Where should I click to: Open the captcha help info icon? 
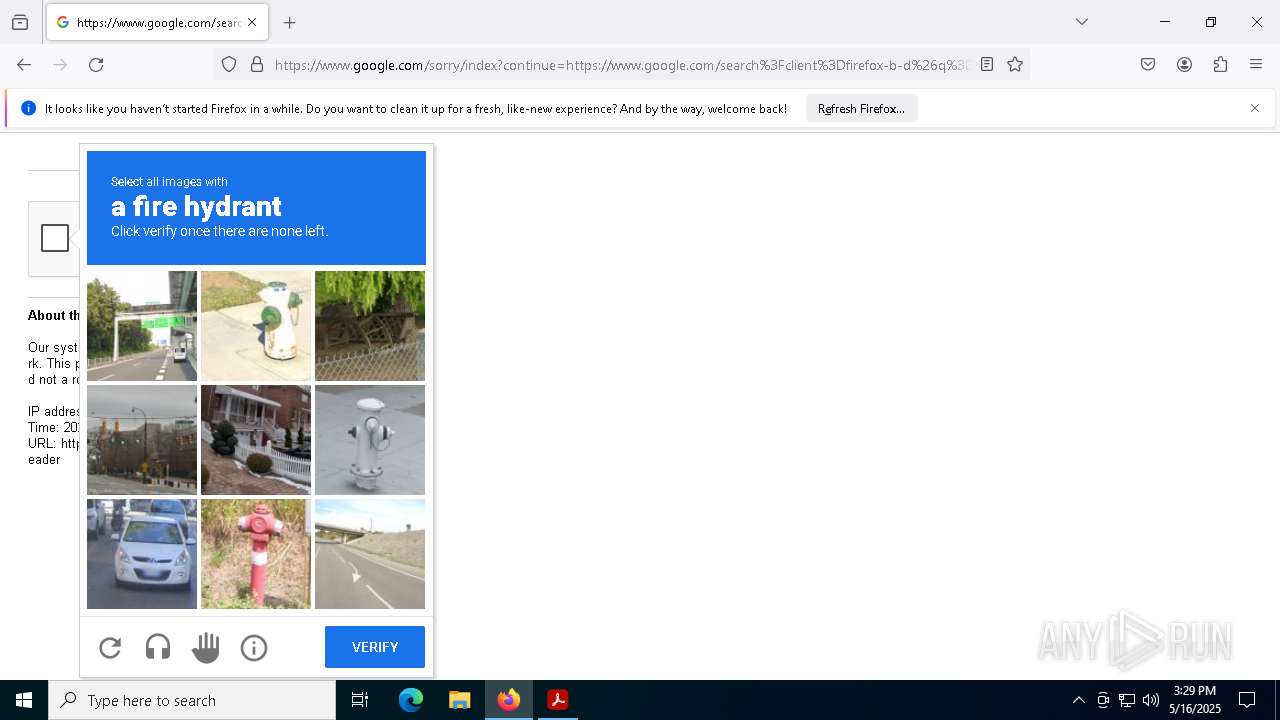coord(254,648)
